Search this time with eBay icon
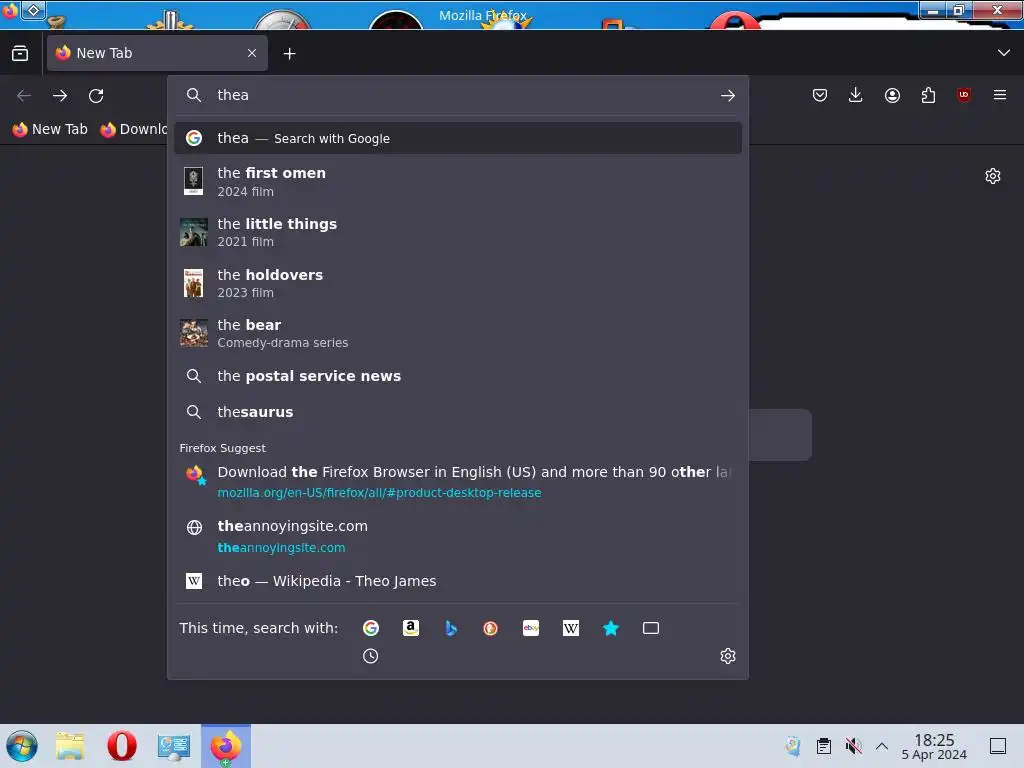 pos(531,628)
